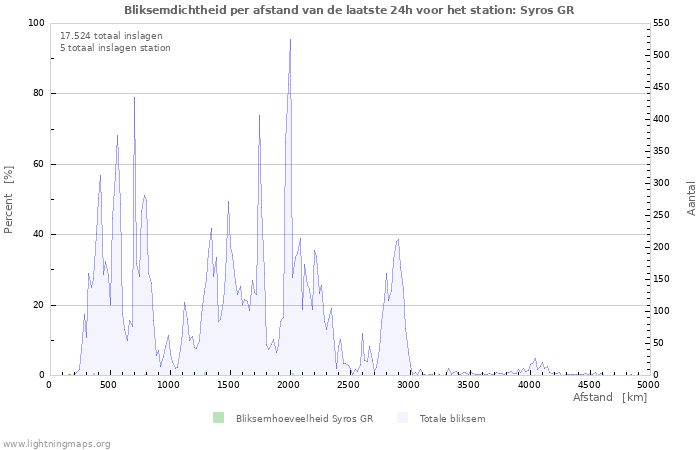Click the 550 tick on the Aantal axis
Image resolution: width=700 pixels, height=450 pixels.
[x=661, y=23]
